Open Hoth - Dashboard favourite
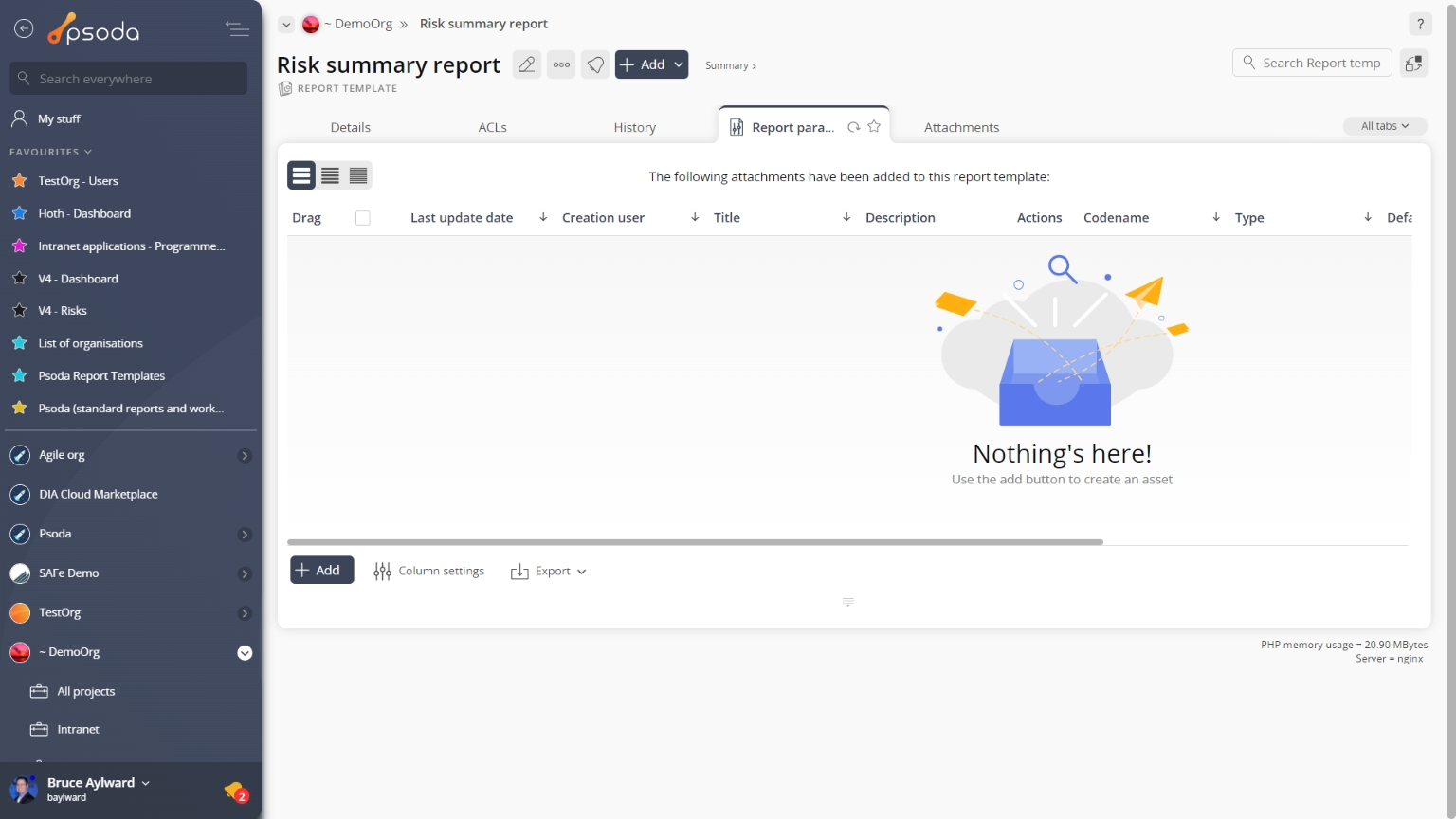The width and height of the screenshot is (1456, 819). 84,214
